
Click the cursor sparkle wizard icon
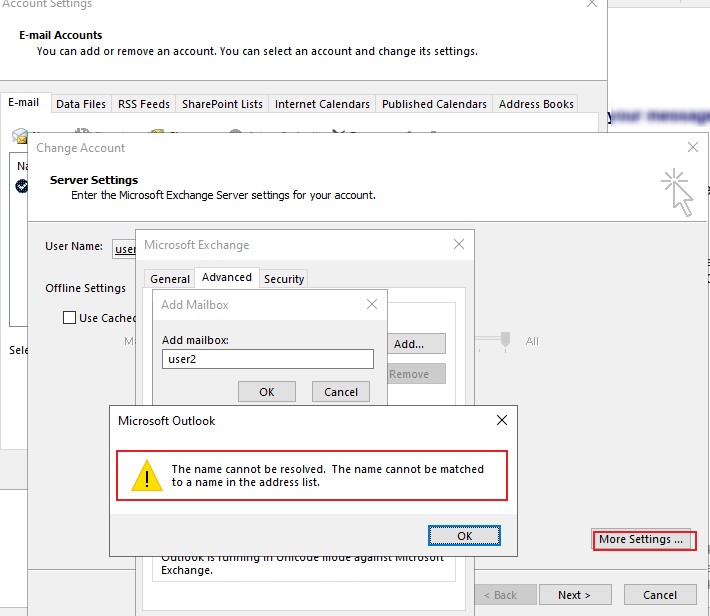pos(677,192)
